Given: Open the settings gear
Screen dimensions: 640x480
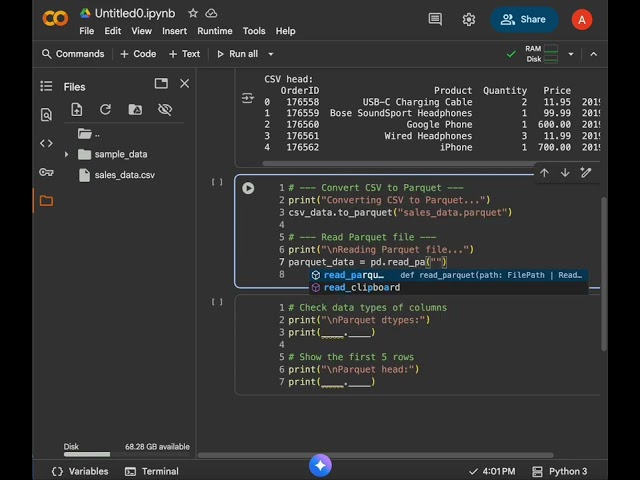Looking at the screenshot, I should pyautogui.click(x=469, y=19).
